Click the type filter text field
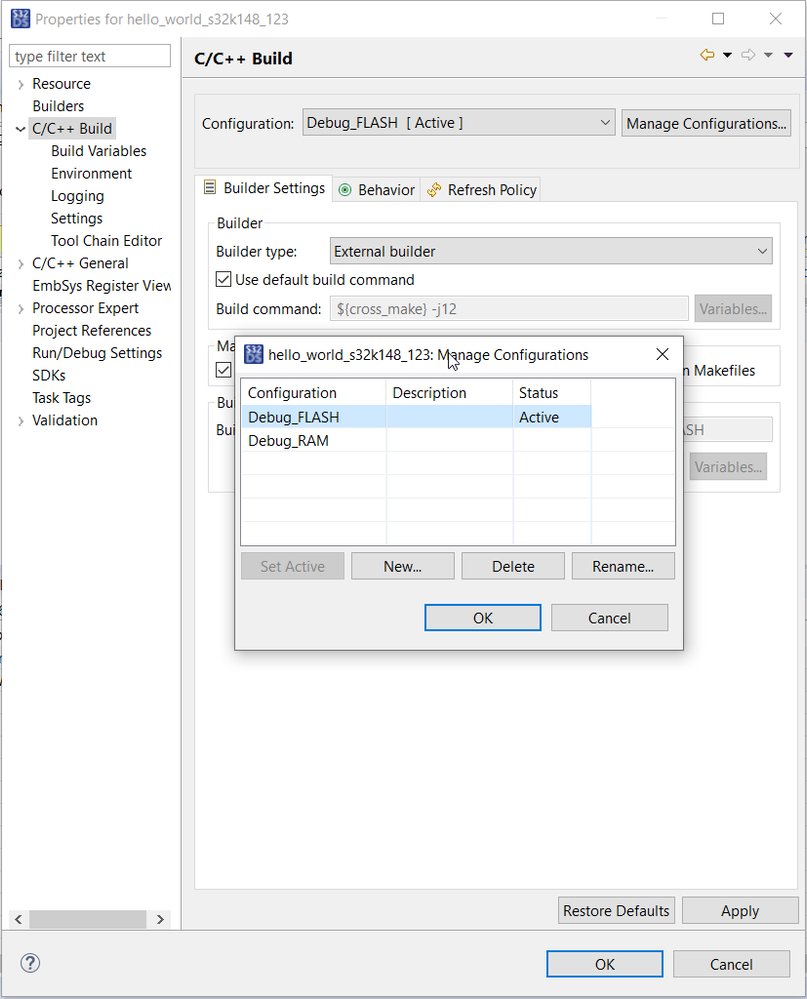This screenshot has height=999, width=807. [90, 56]
